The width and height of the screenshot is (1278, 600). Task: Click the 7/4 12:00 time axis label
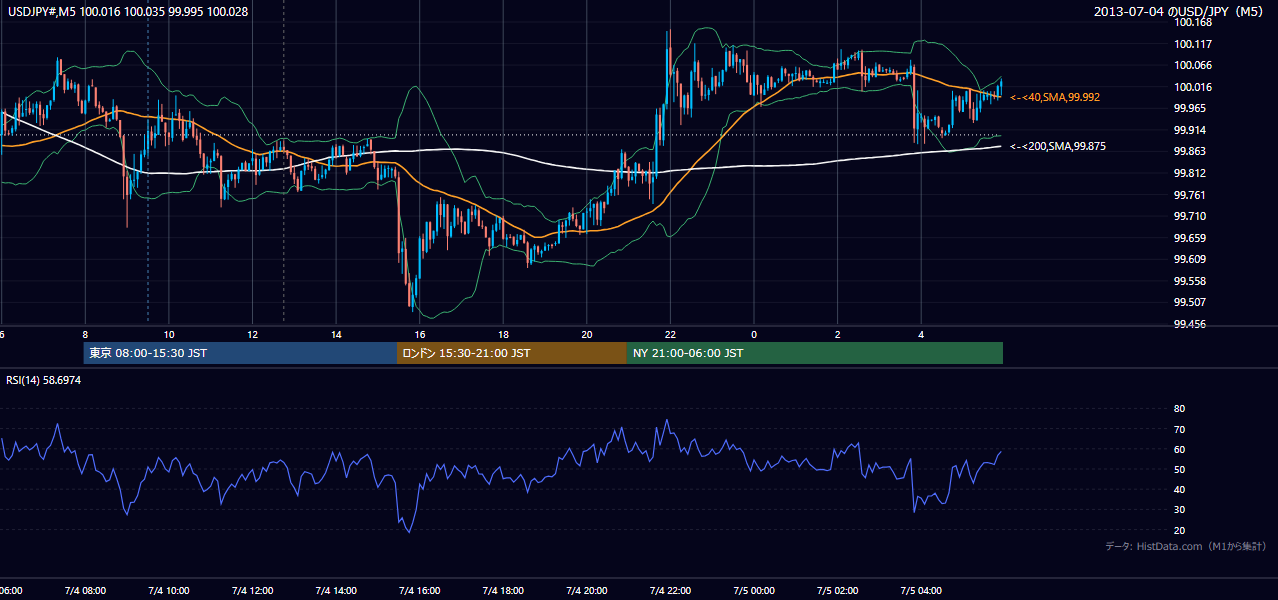coord(253,591)
